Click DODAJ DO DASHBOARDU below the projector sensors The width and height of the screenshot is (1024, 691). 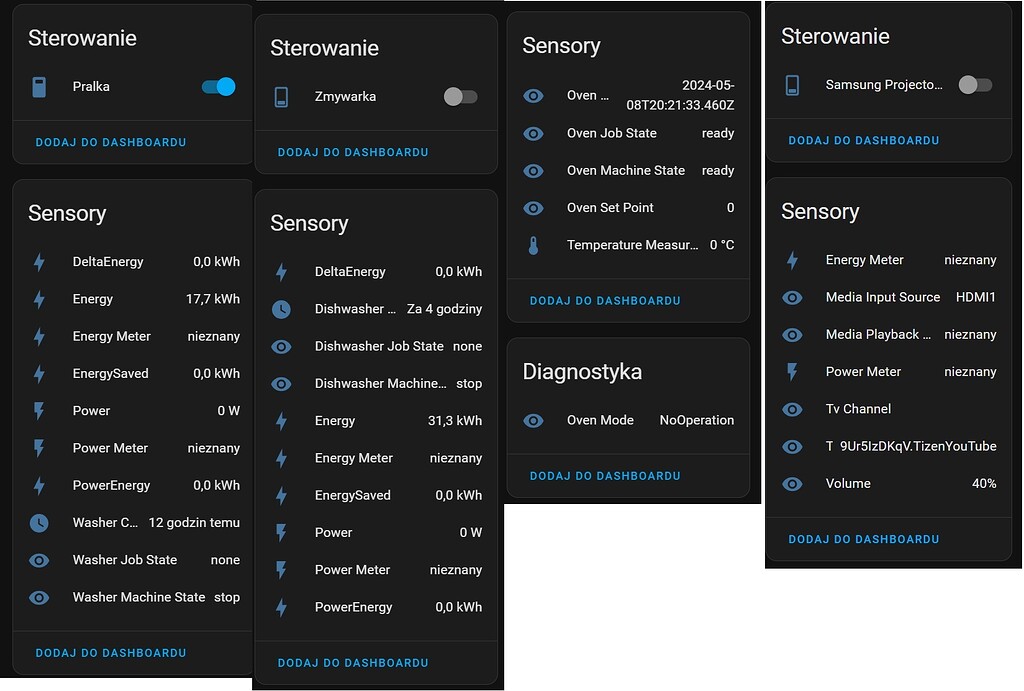[862, 539]
